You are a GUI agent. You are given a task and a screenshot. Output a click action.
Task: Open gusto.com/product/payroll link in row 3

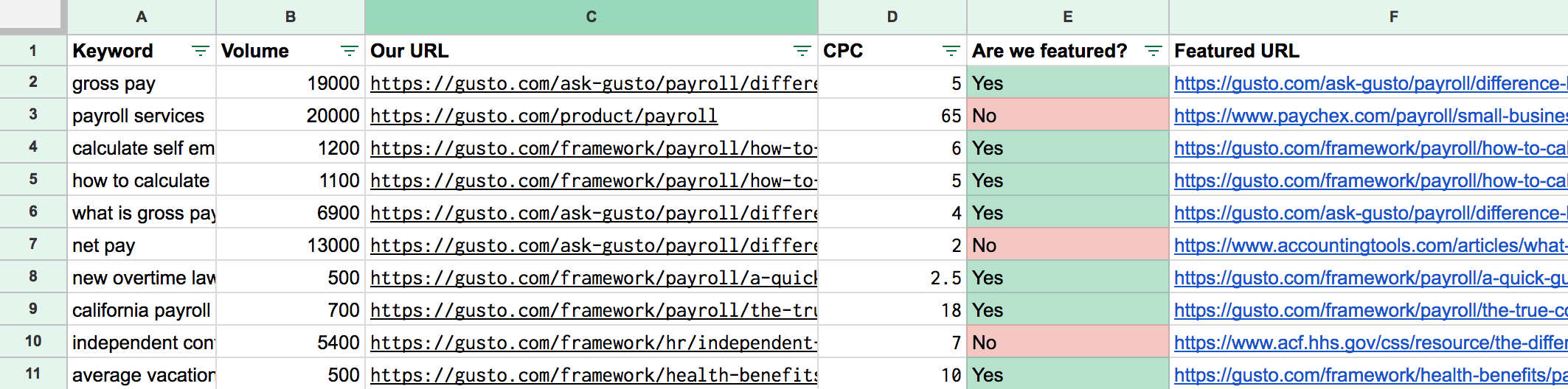[544, 116]
